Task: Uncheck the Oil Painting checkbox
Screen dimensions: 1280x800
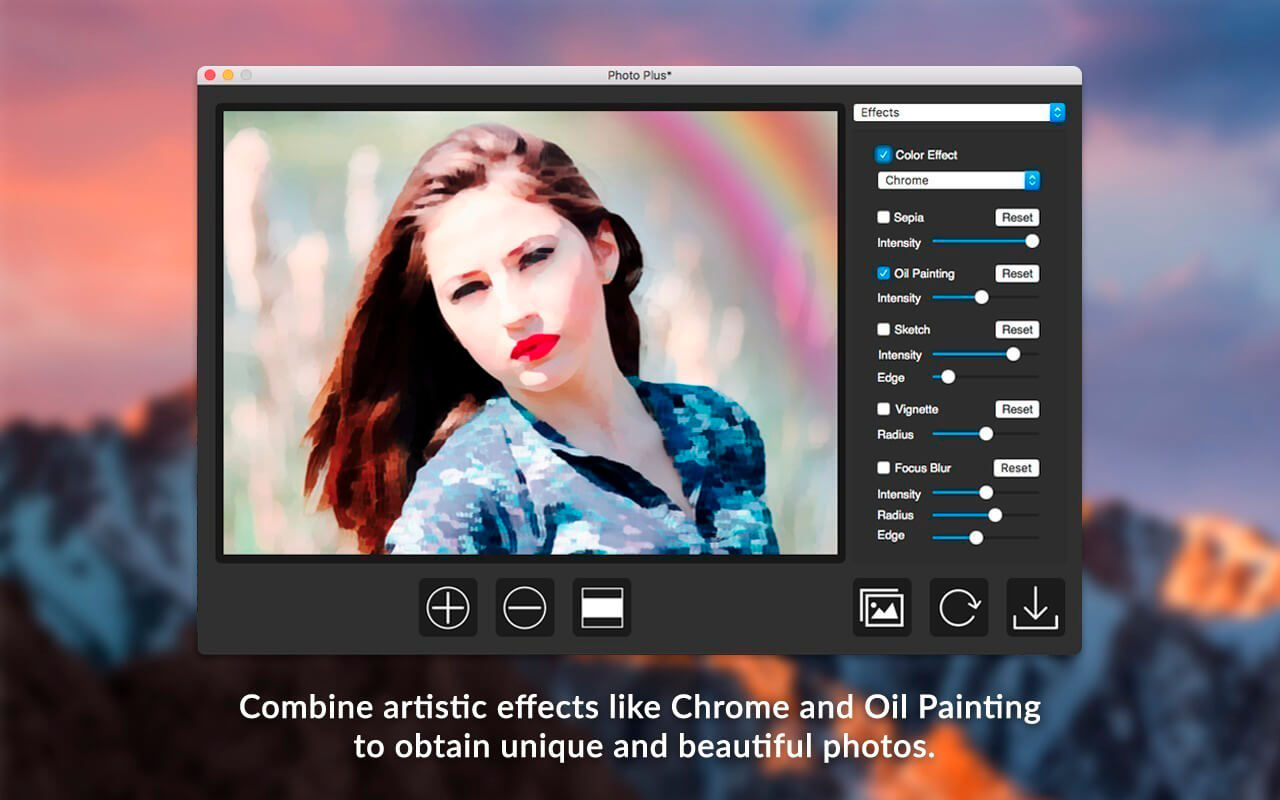Action: click(883, 273)
